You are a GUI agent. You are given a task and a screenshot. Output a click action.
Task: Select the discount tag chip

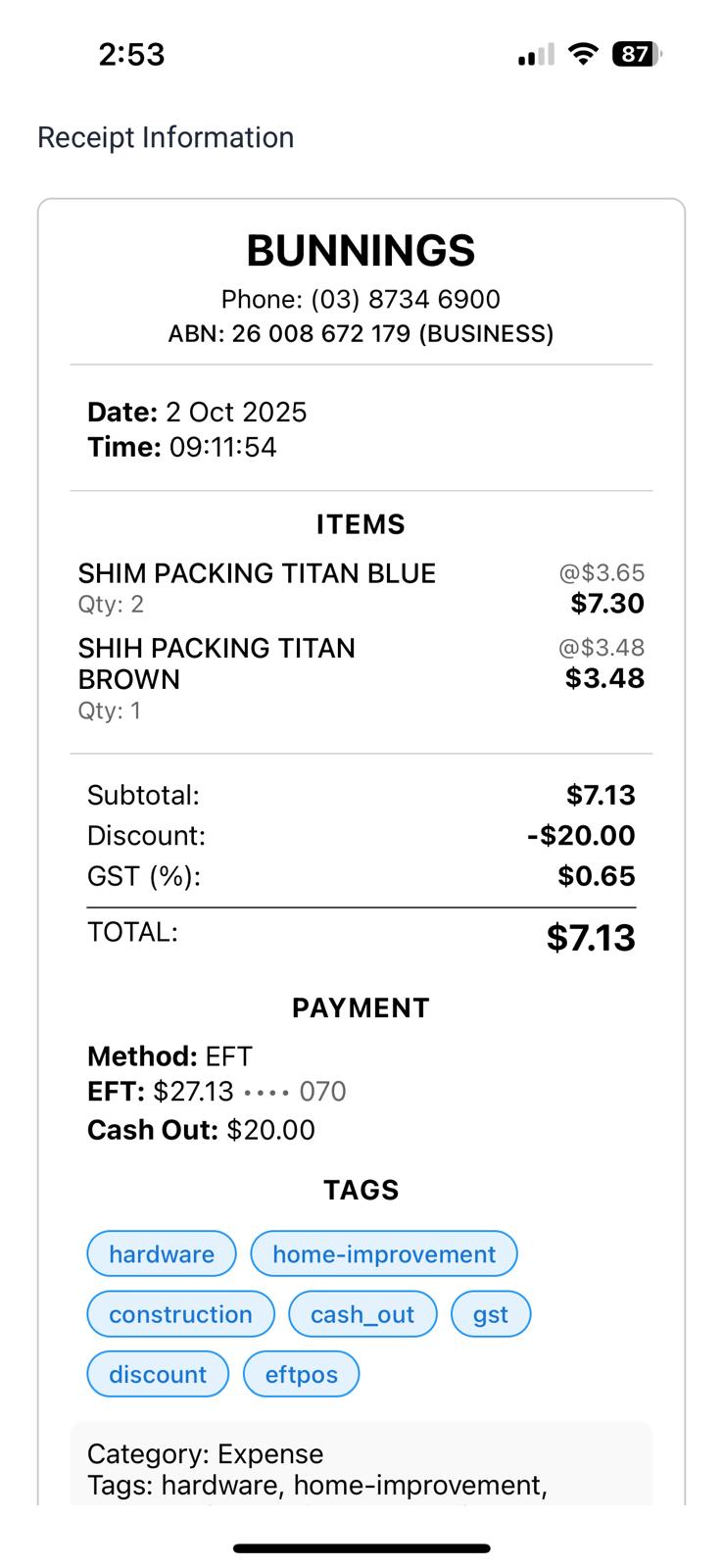pos(158,1374)
